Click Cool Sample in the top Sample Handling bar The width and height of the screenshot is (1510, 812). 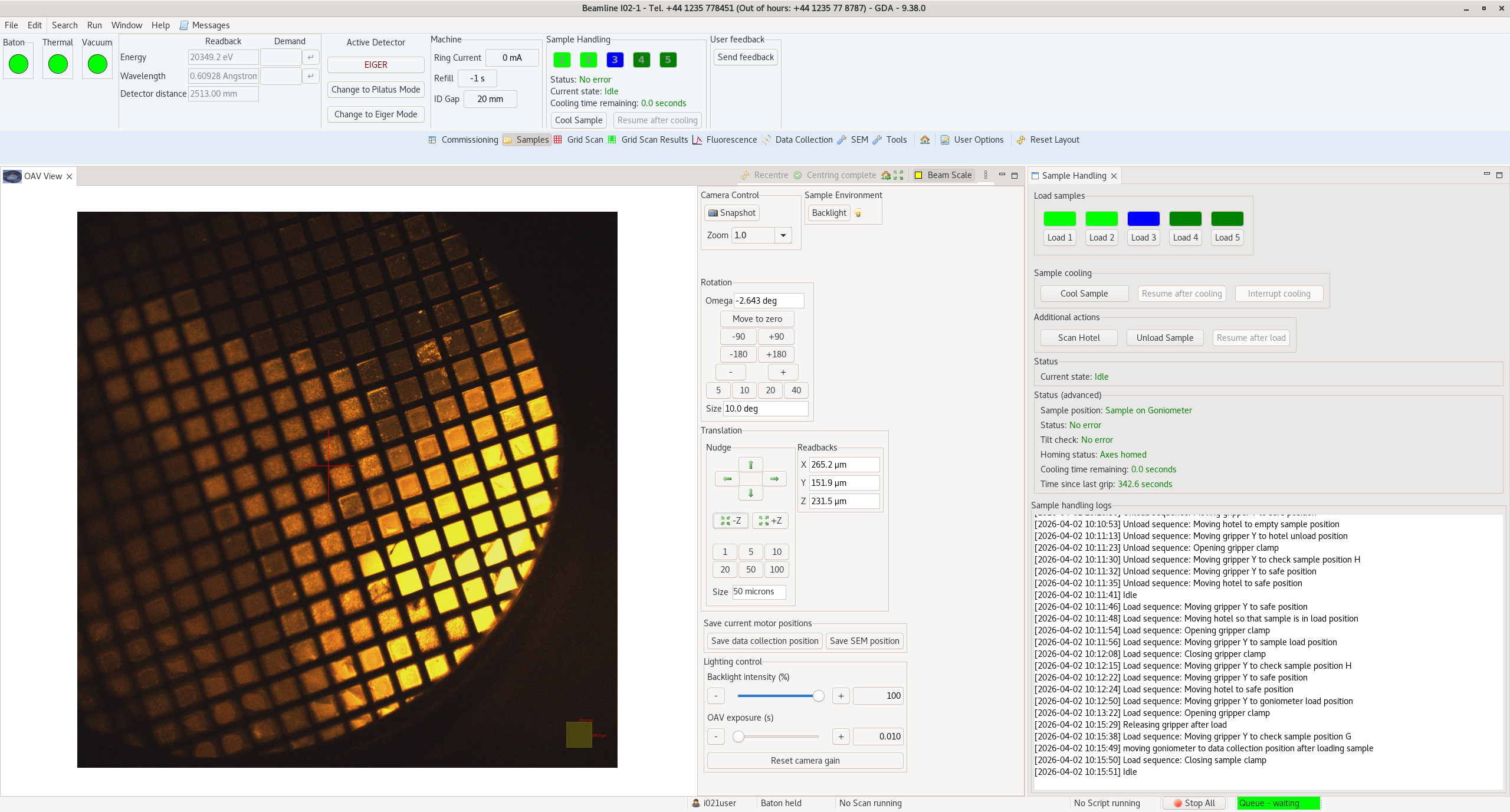pyautogui.click(x=579, y=120)
